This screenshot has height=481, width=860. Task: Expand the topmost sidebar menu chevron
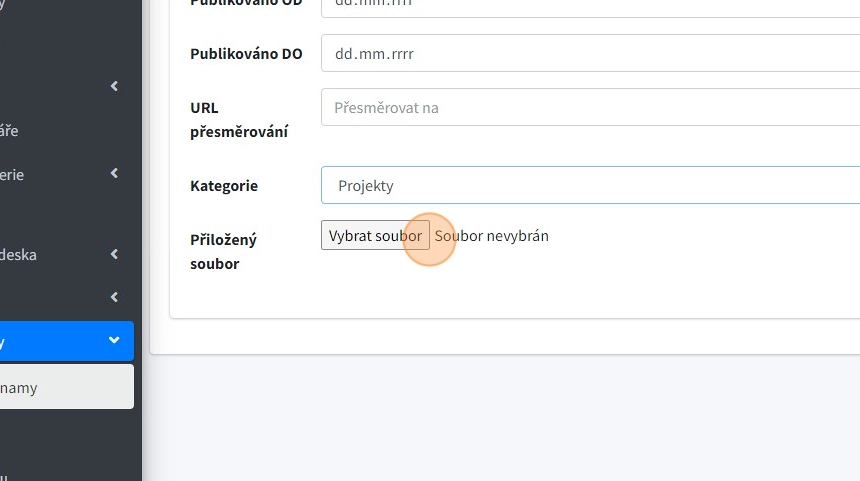(114, 86)
